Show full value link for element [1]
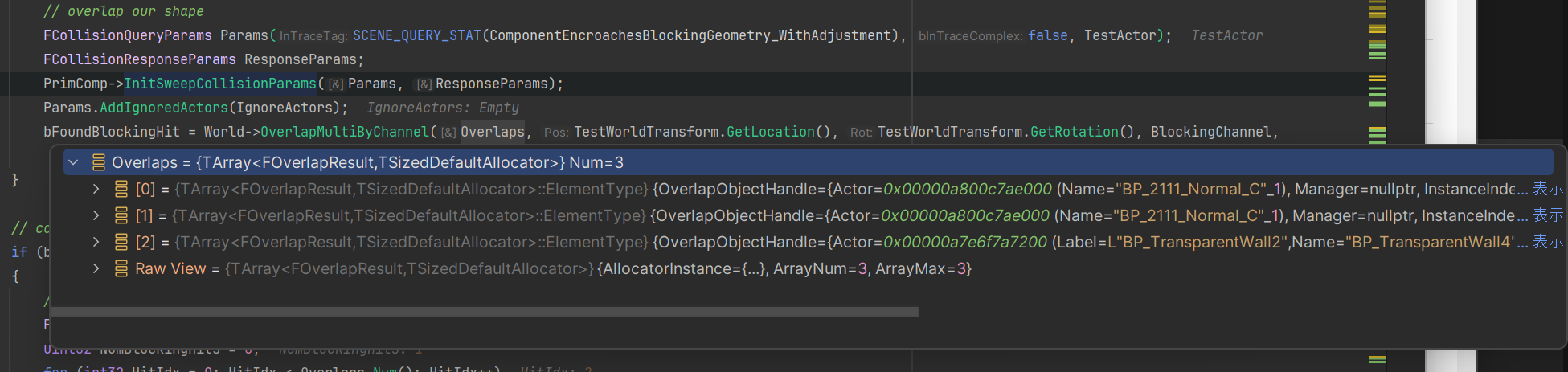 tap(1548, 215)
